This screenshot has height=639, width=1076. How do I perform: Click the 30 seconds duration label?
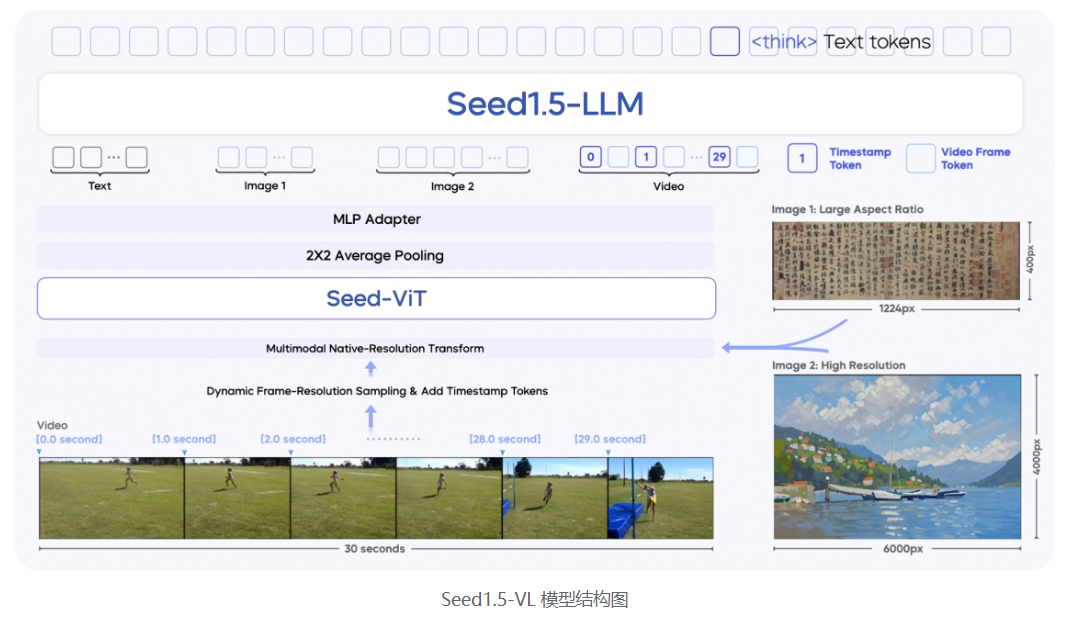[375, 549]
